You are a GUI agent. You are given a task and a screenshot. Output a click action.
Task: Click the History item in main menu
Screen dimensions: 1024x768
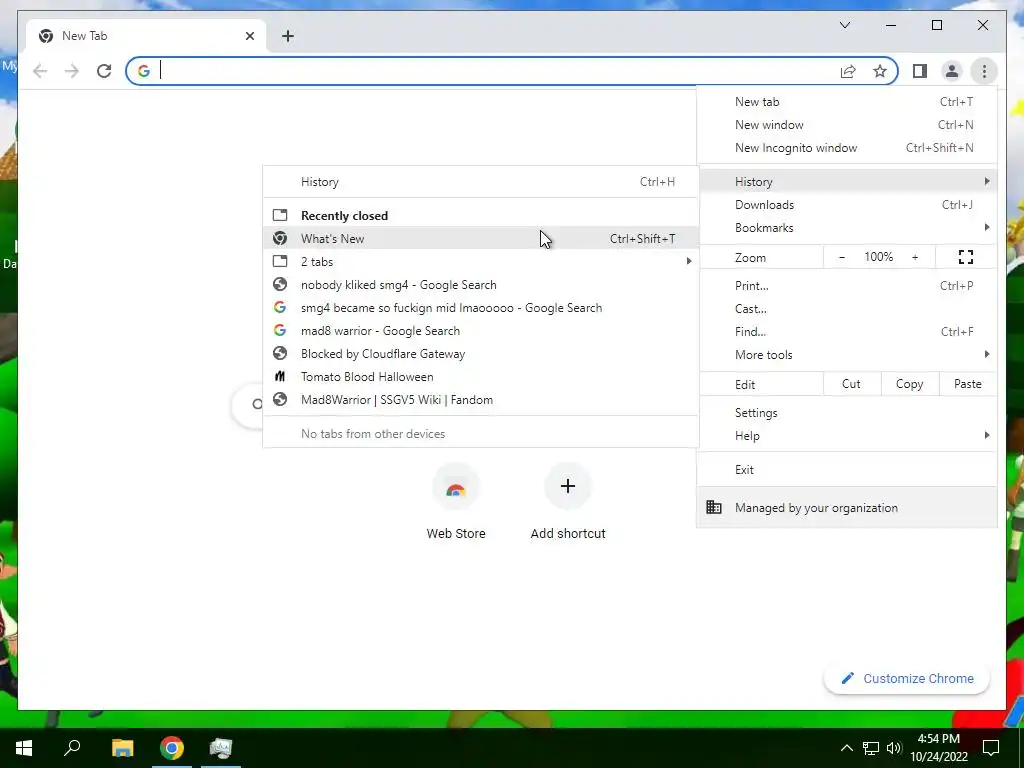847,182
